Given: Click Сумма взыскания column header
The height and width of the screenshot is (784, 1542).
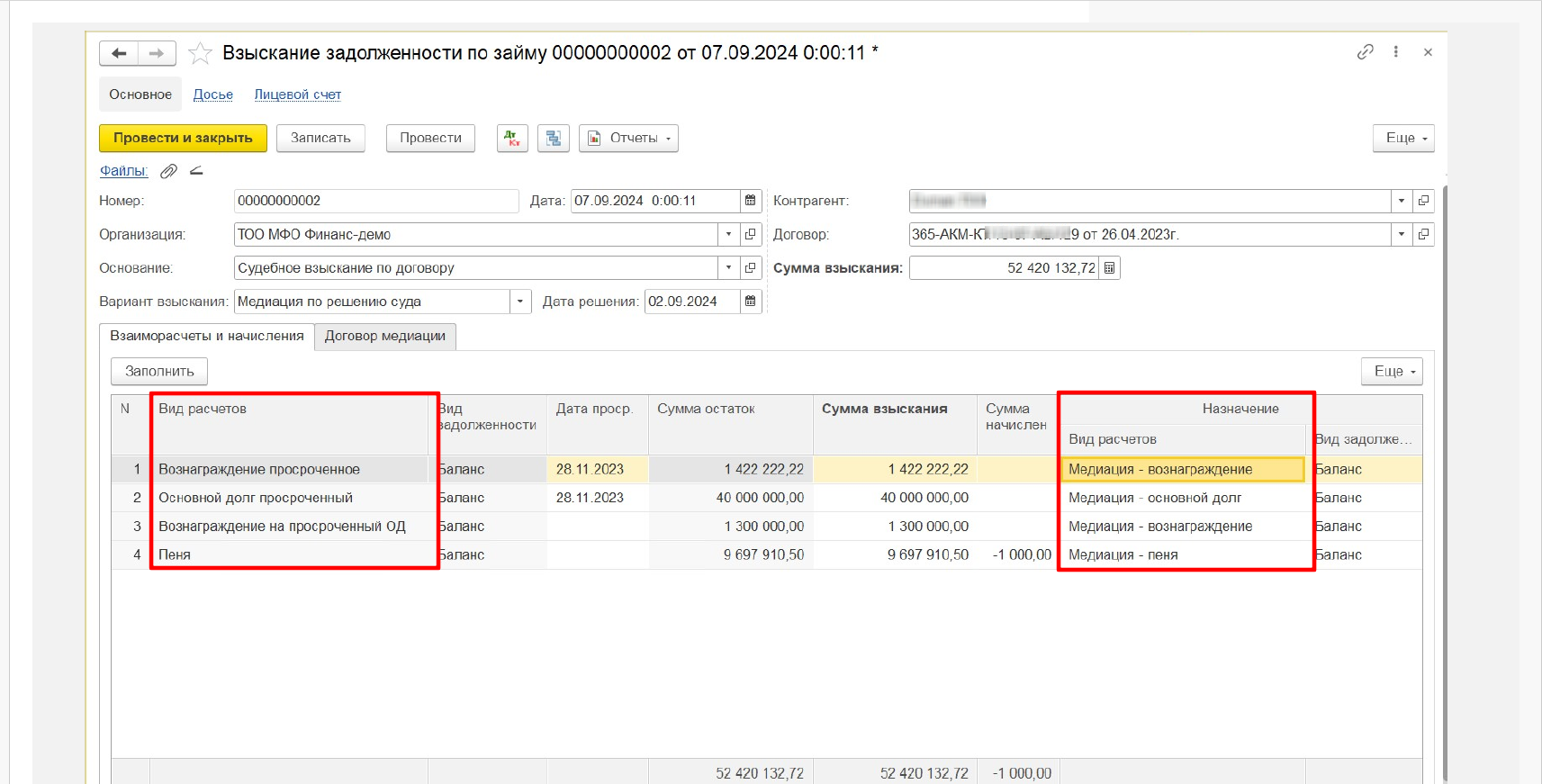Looking at the screenshot, I should [895, 424].
